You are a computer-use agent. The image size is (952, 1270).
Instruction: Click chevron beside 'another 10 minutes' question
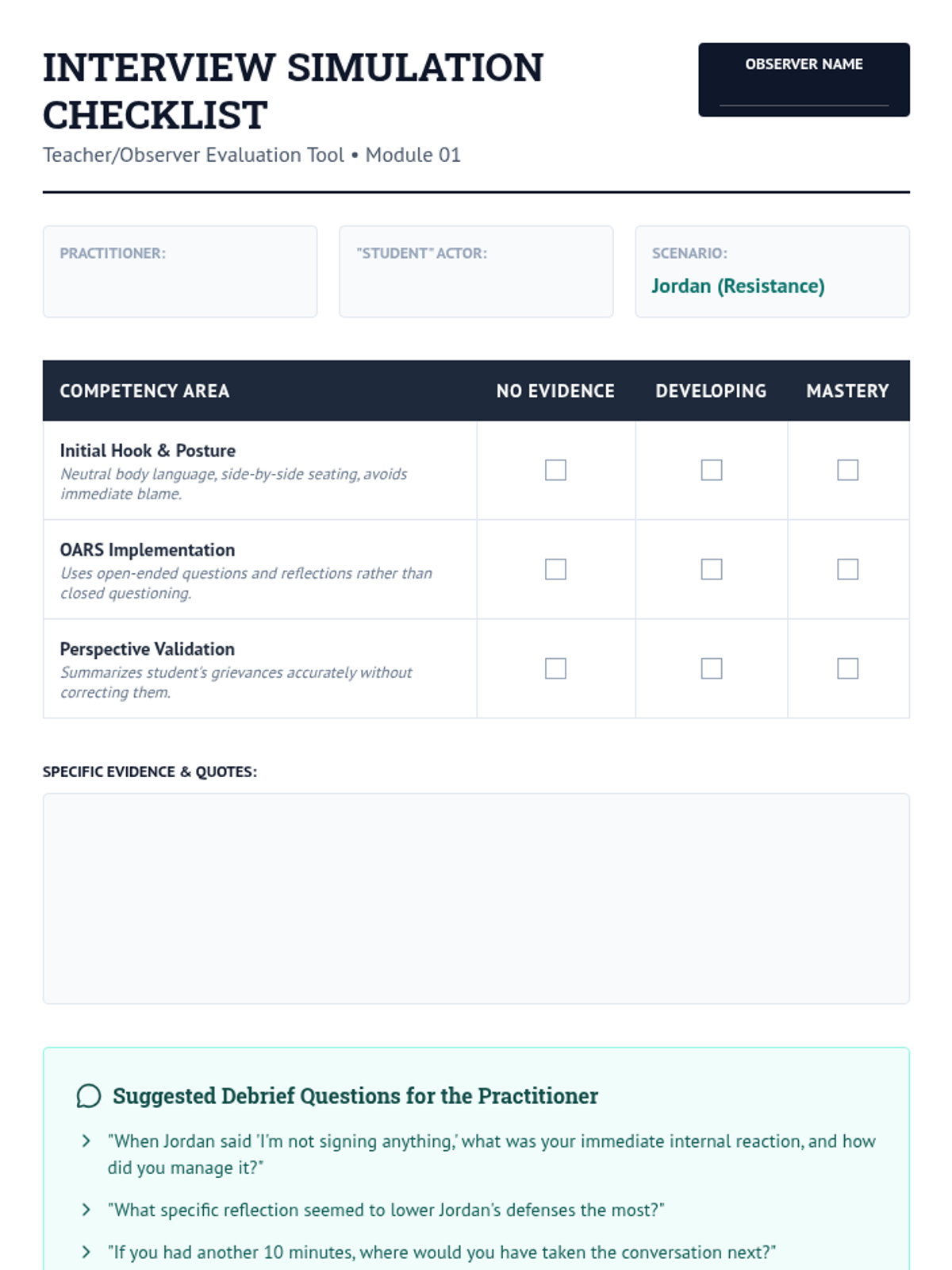[86, 1252]
